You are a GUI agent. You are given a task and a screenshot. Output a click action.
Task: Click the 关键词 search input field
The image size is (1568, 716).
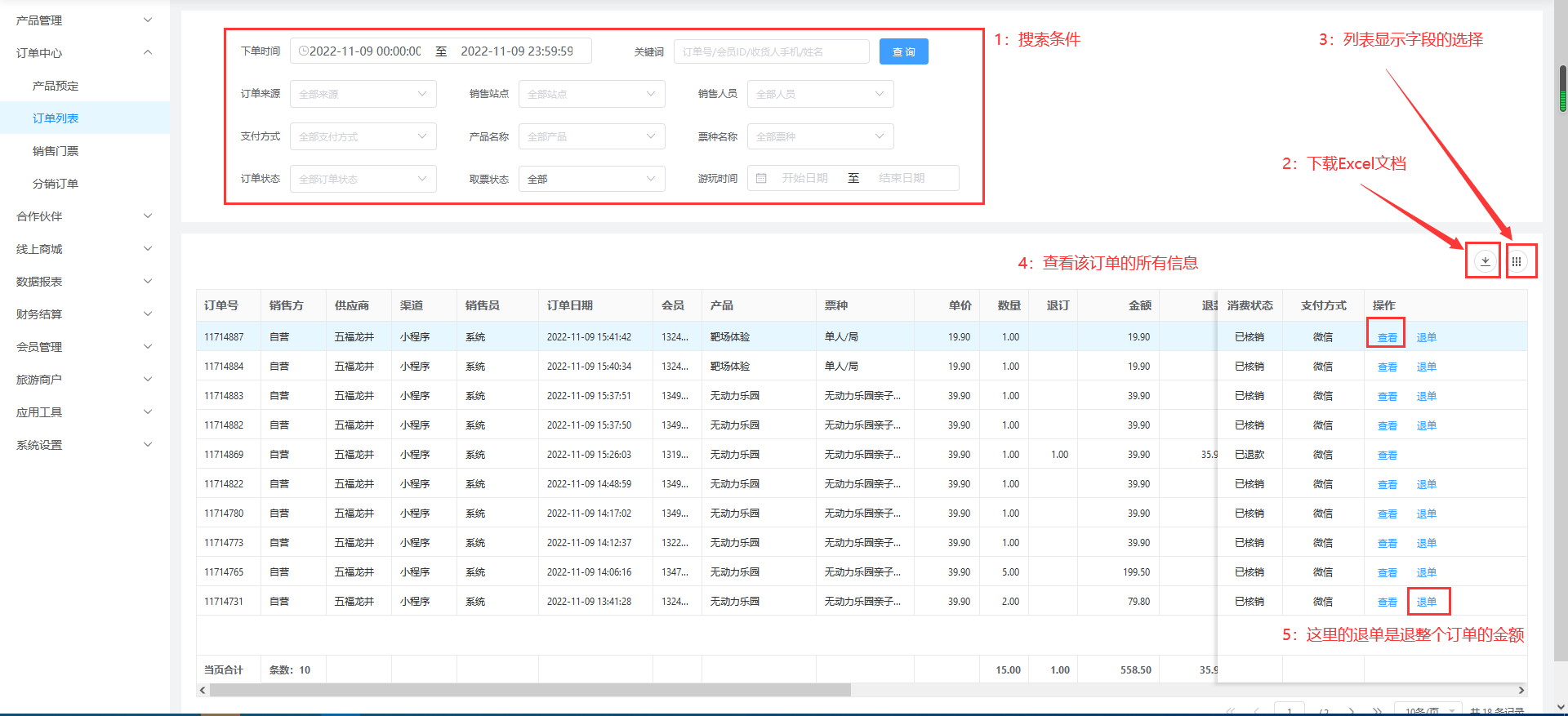(x=771, y=51)
